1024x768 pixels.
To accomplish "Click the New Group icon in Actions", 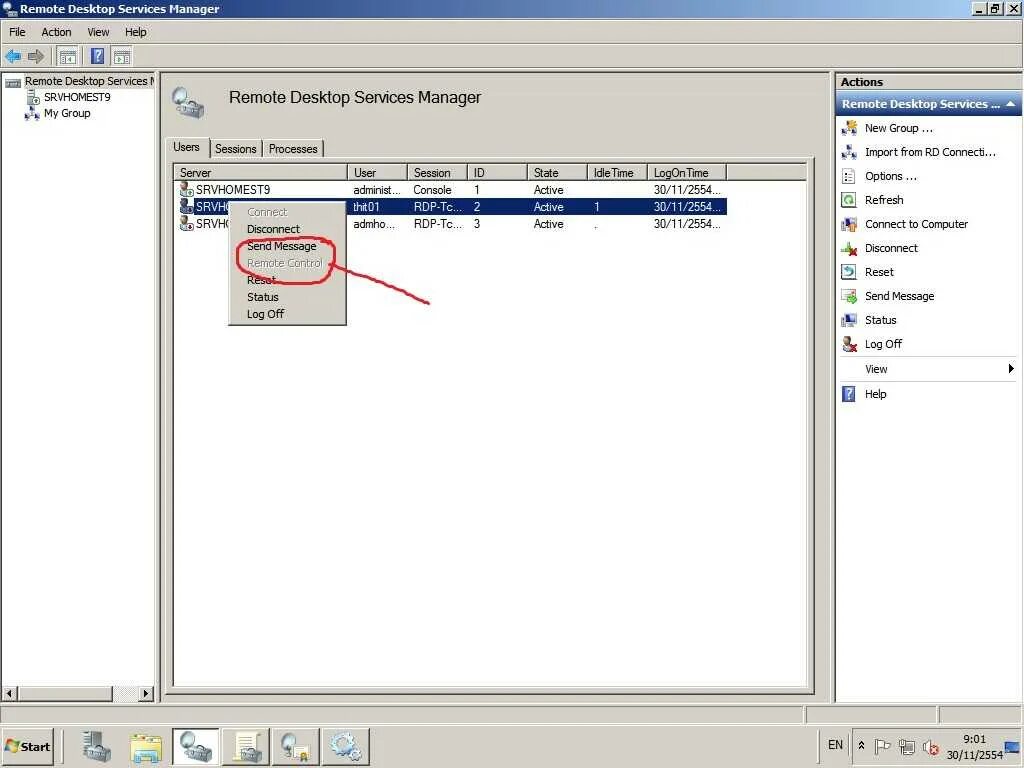I will (x=849, y=128).
